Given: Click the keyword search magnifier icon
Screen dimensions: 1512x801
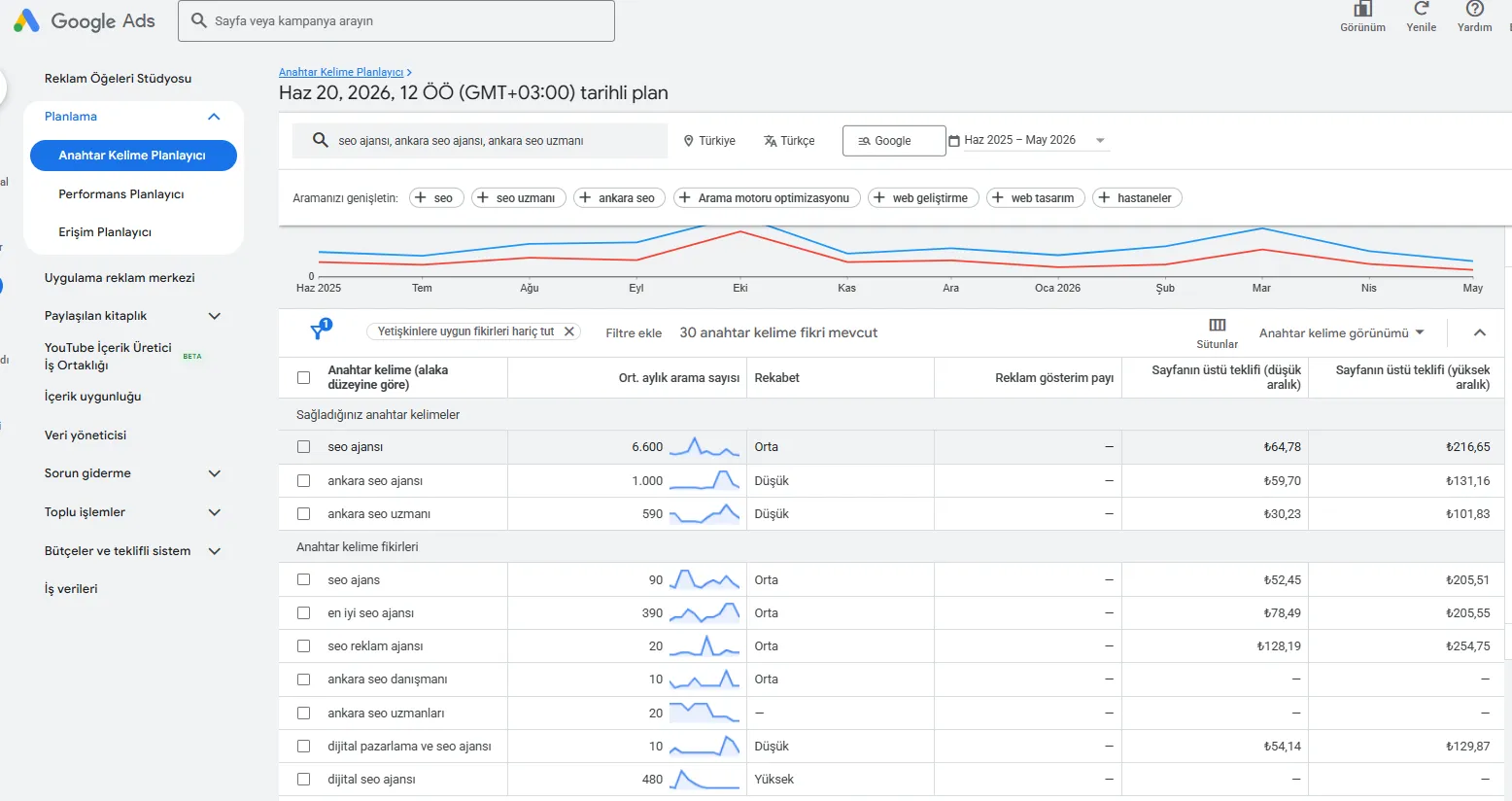Looking at the screenshot, I should coord(320,141).
